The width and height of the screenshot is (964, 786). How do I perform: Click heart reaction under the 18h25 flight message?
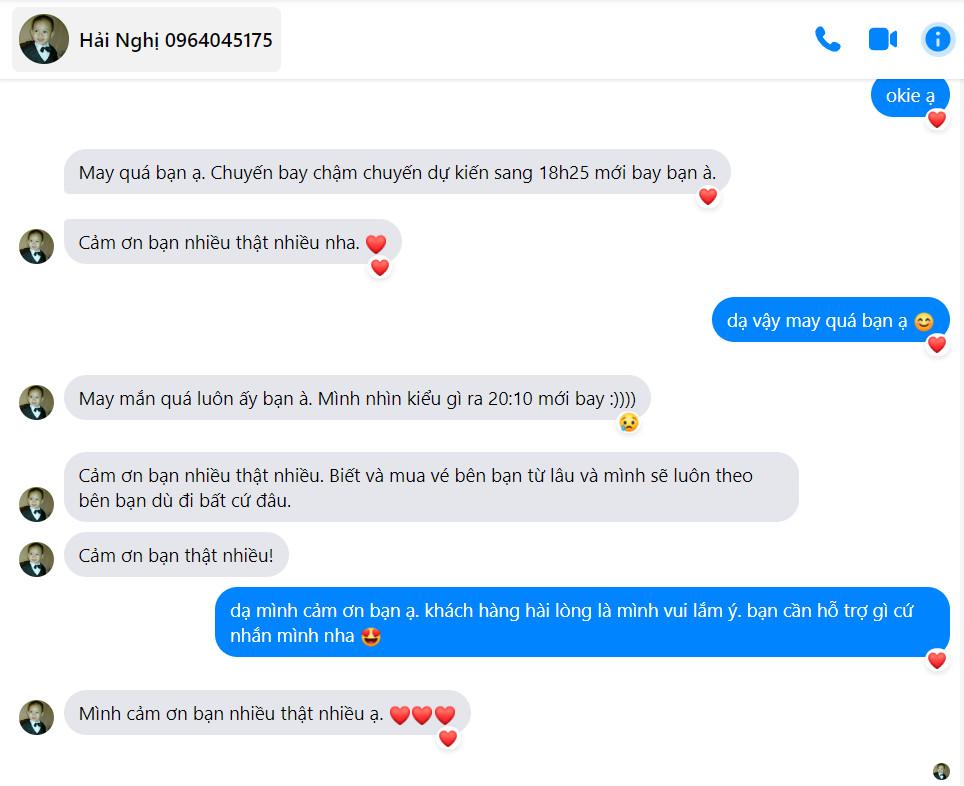pos(708,196)
